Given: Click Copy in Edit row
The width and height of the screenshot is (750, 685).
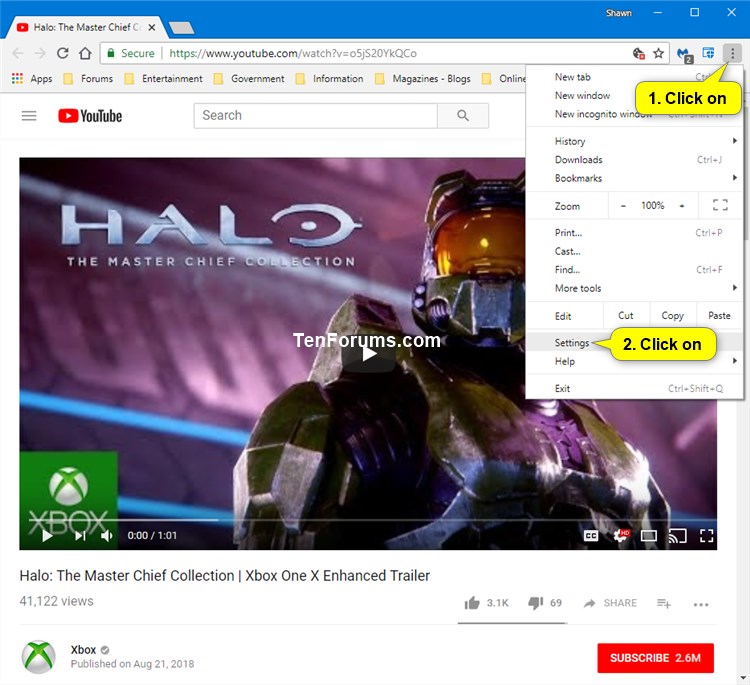Looking at the screenshot, I should (673, 316).
